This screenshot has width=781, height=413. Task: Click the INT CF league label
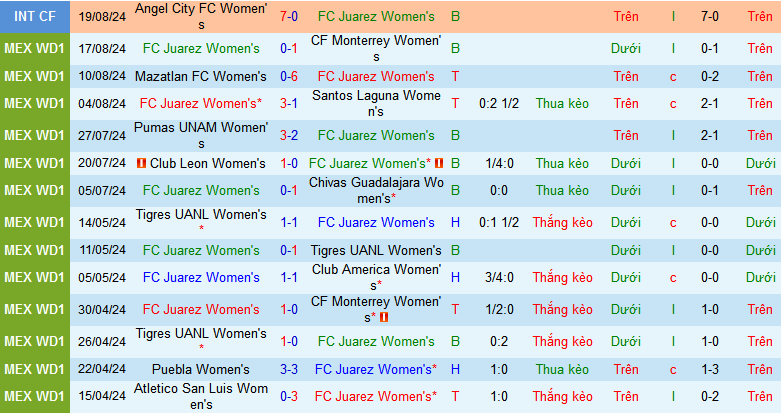pos(34,16)
